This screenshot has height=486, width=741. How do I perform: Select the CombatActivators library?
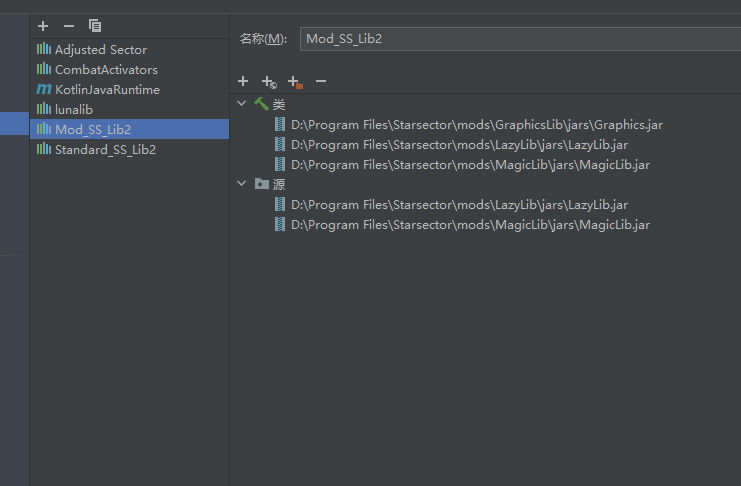pos(106,69)
